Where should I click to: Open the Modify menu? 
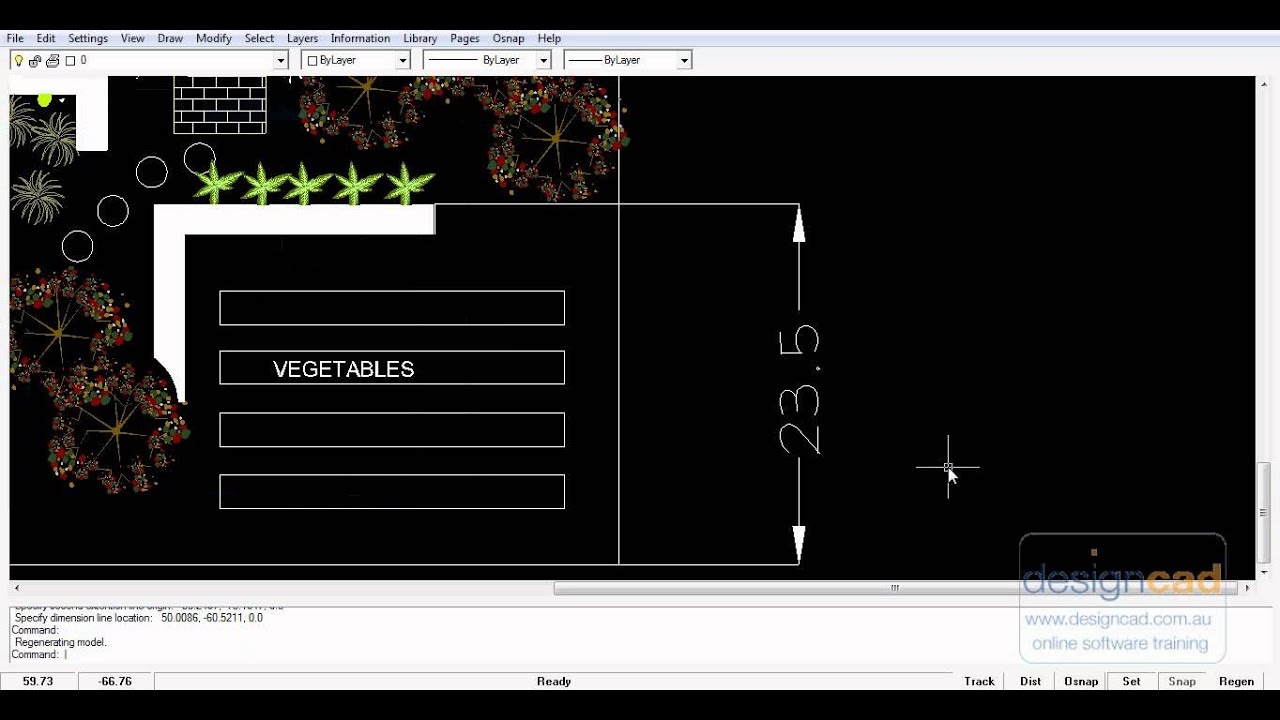pos(214,38)
